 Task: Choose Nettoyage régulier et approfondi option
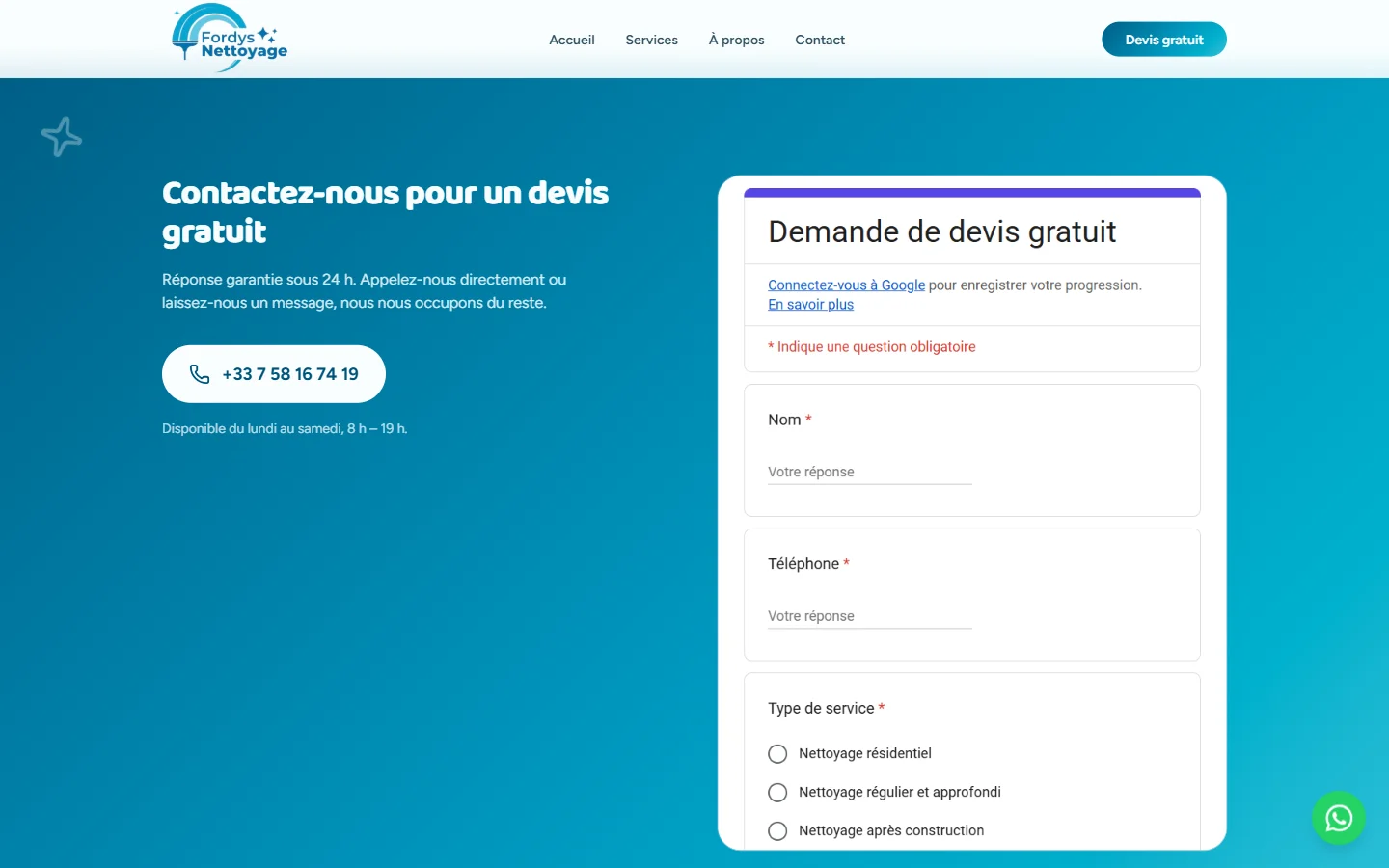click(x=777, y=792)
